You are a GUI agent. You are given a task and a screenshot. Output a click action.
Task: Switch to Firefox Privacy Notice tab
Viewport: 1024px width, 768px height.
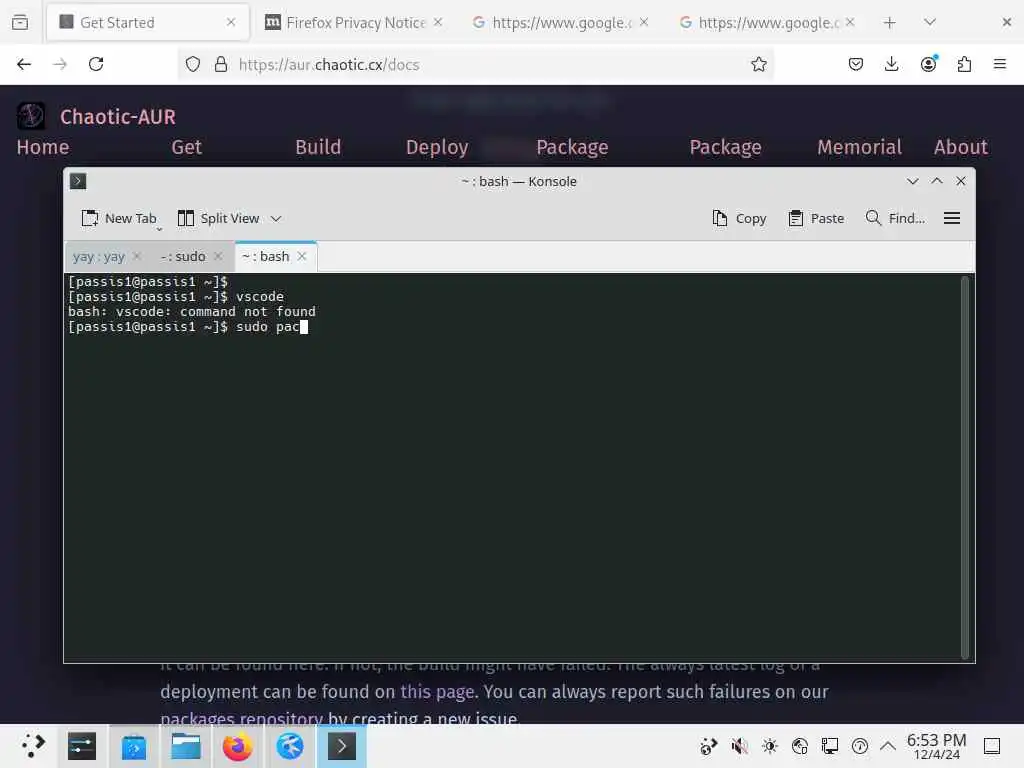click(x=354, y=22)
